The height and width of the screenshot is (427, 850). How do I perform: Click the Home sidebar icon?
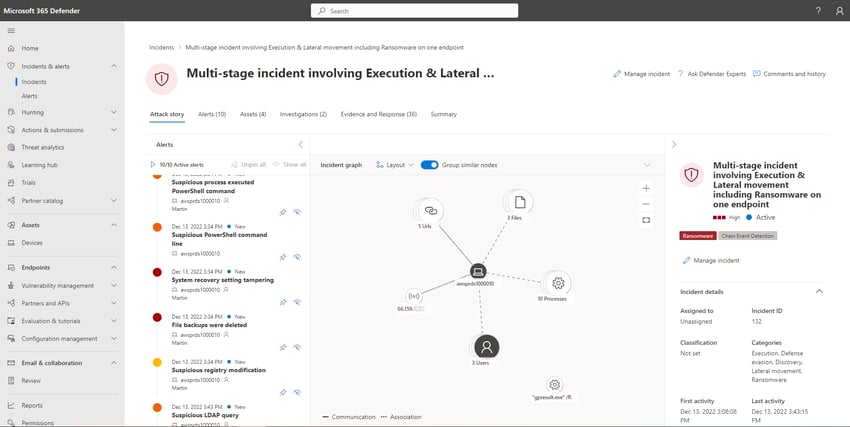pos(11,48)
